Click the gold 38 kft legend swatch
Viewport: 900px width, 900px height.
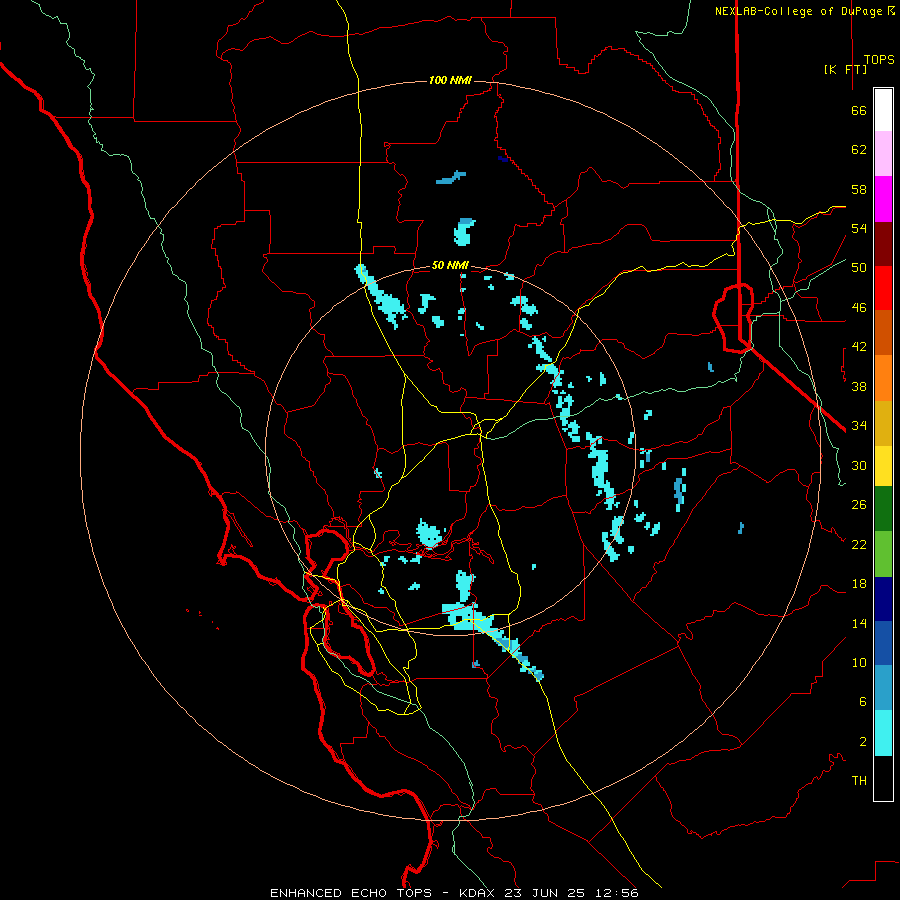(883, 423)
